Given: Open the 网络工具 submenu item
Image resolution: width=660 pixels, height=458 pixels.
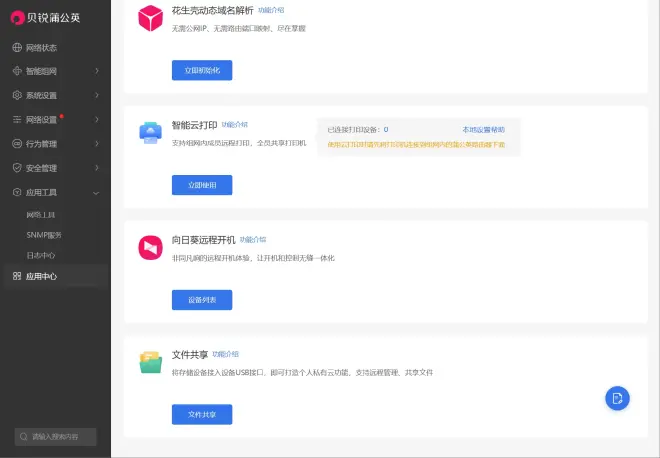Looking at the screenshot, I should click(x=40, y=214).
